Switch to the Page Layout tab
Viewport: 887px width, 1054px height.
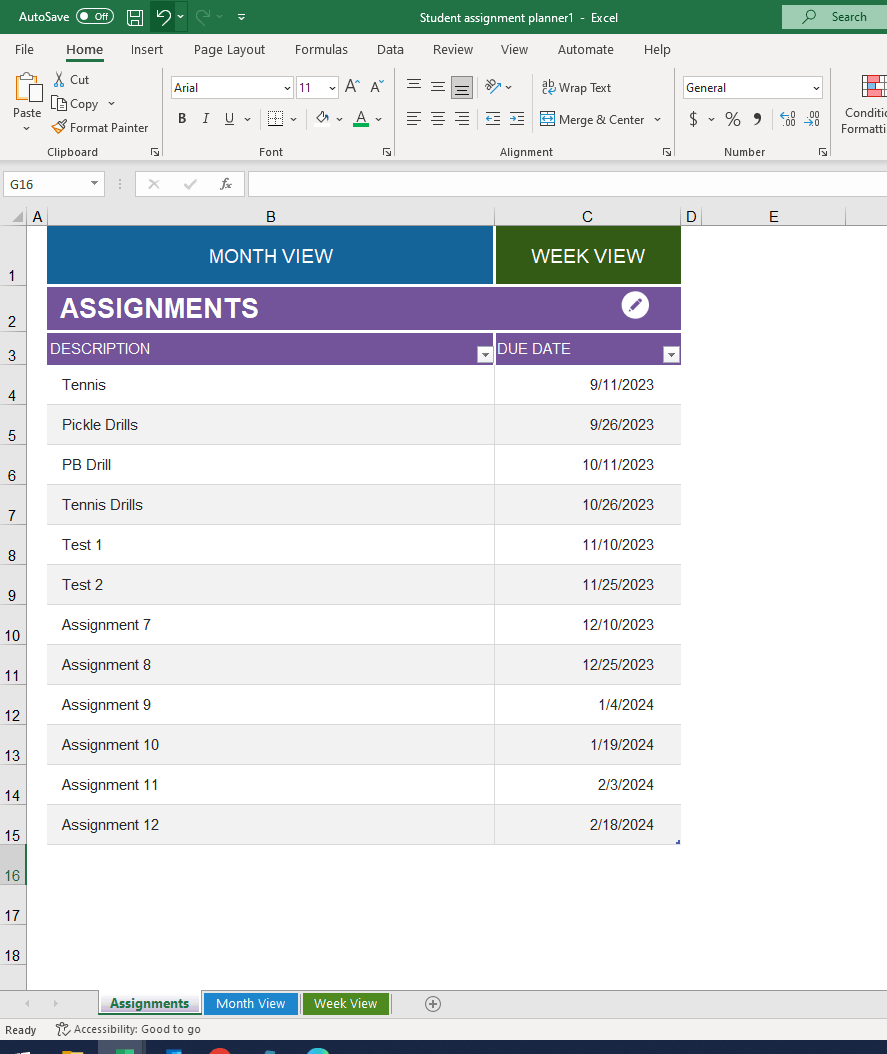pyautogui.click(x=229, y=49)
